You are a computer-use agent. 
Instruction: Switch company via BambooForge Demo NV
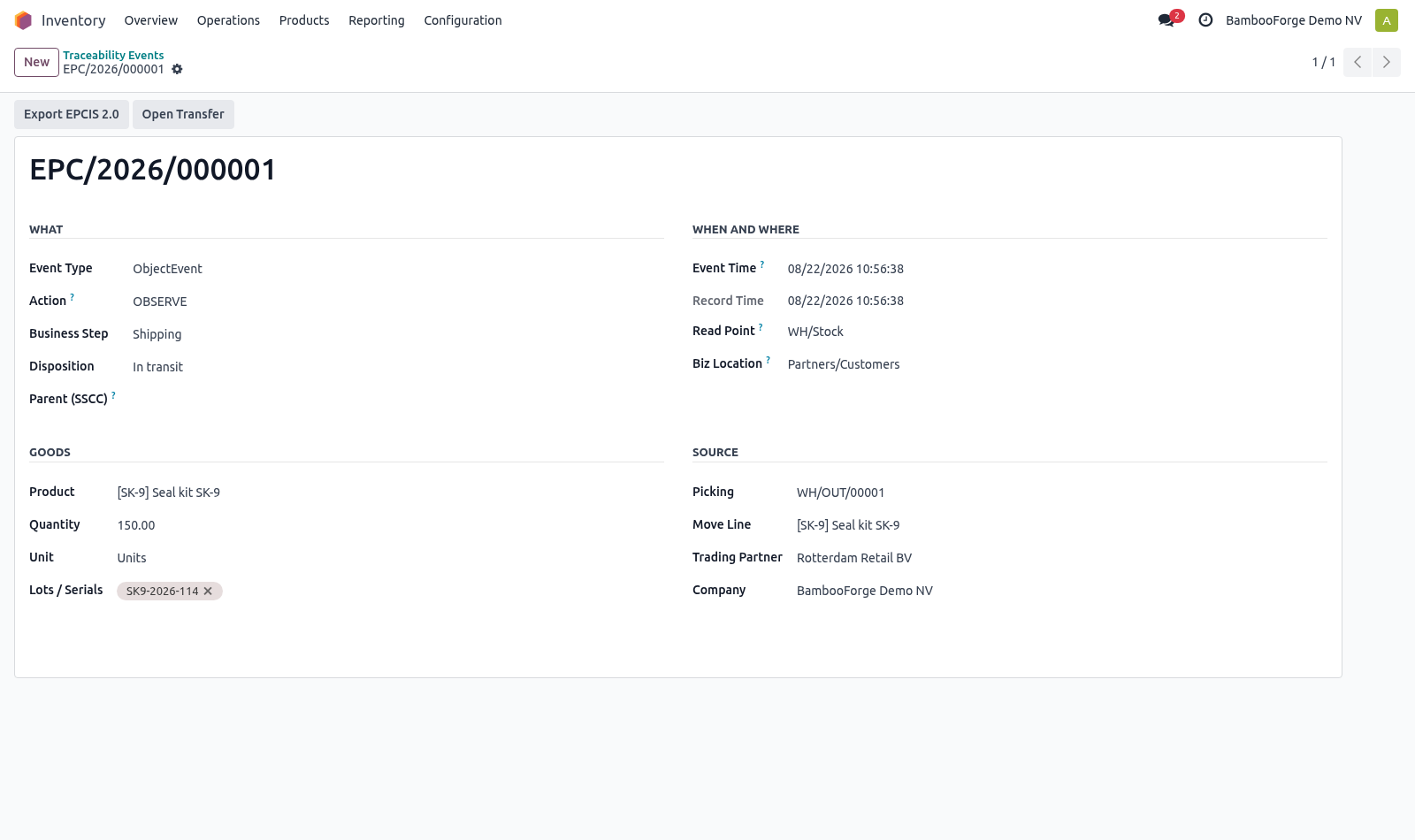click(1294, 20)
